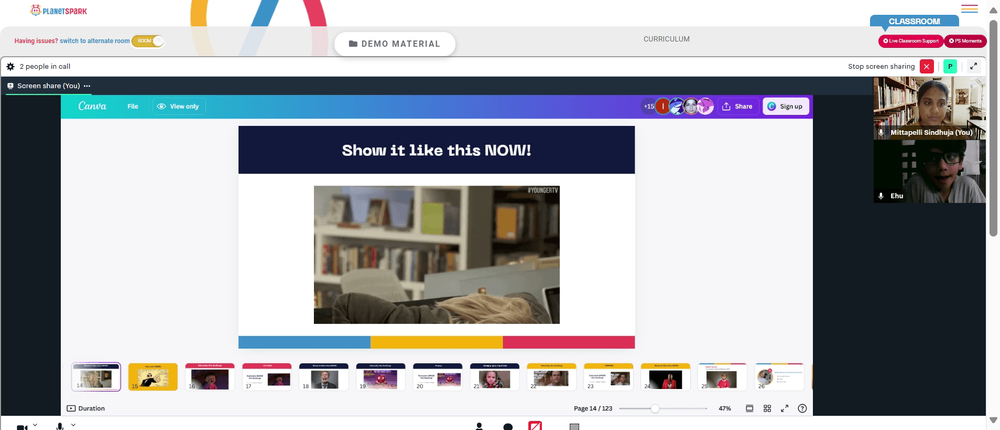Select slide thumbnail 20
1000x430 pixels.
(x=438, y=376)
